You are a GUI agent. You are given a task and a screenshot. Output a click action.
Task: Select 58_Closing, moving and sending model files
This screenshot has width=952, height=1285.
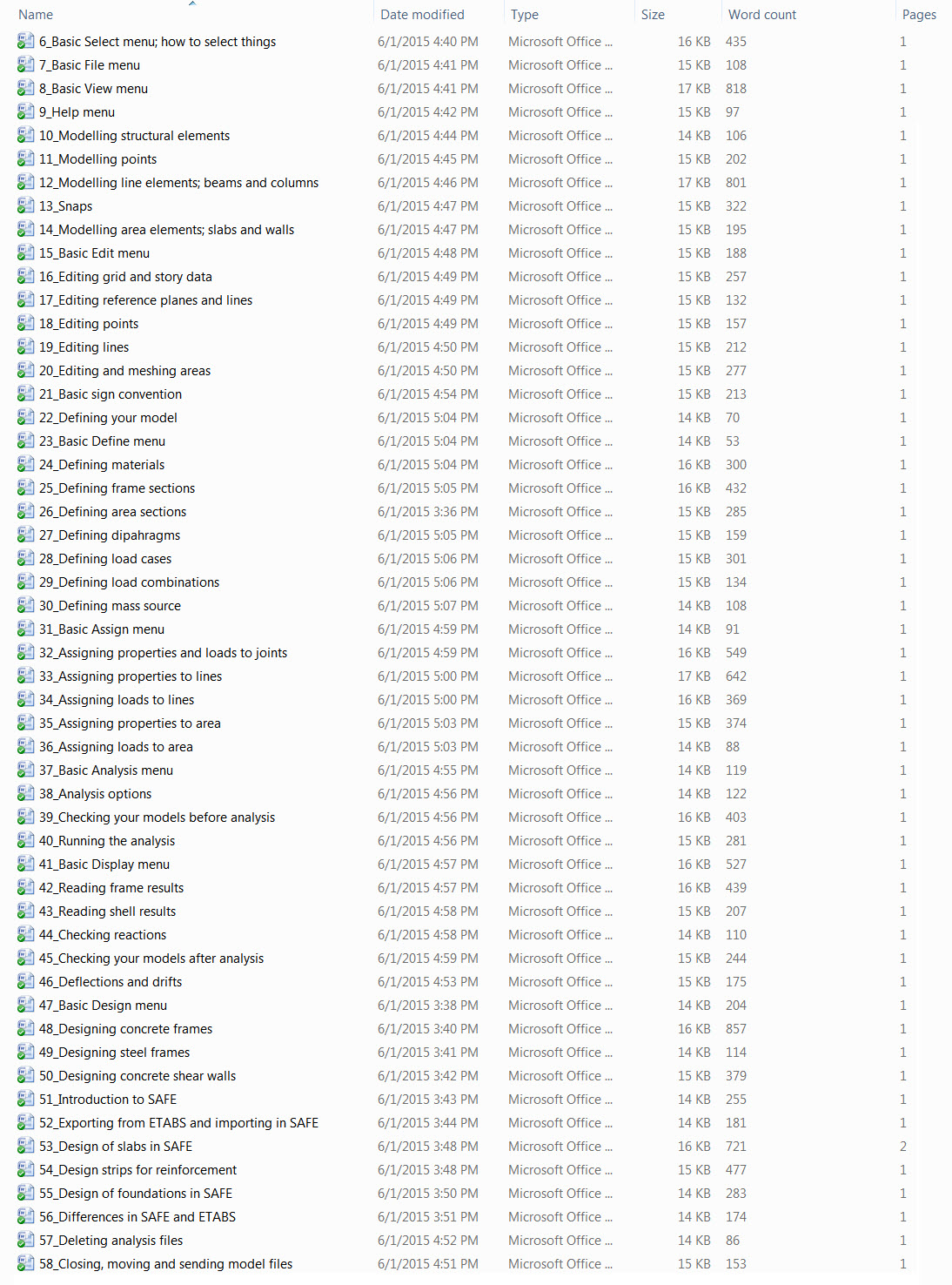[165, 1264]
